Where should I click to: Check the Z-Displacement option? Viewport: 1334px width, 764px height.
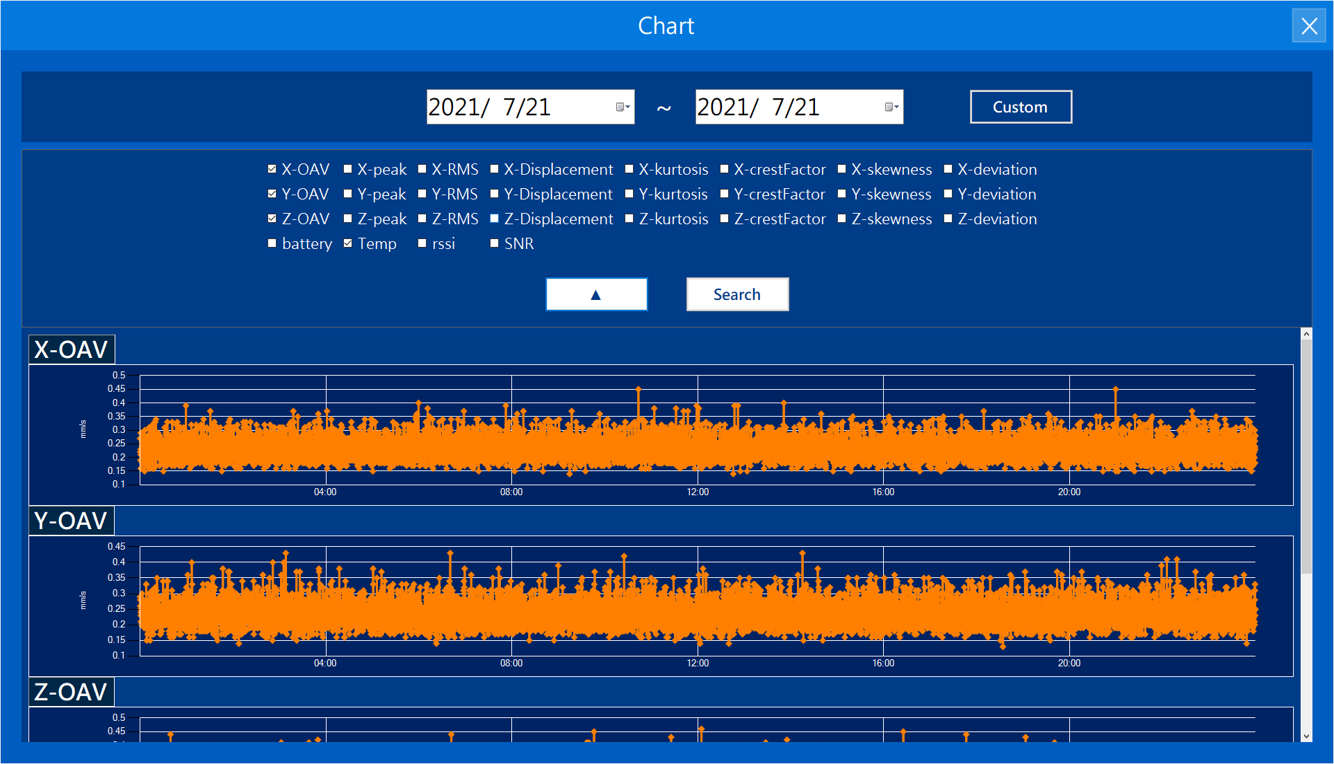pyautogui.click(x=494, y=219)
